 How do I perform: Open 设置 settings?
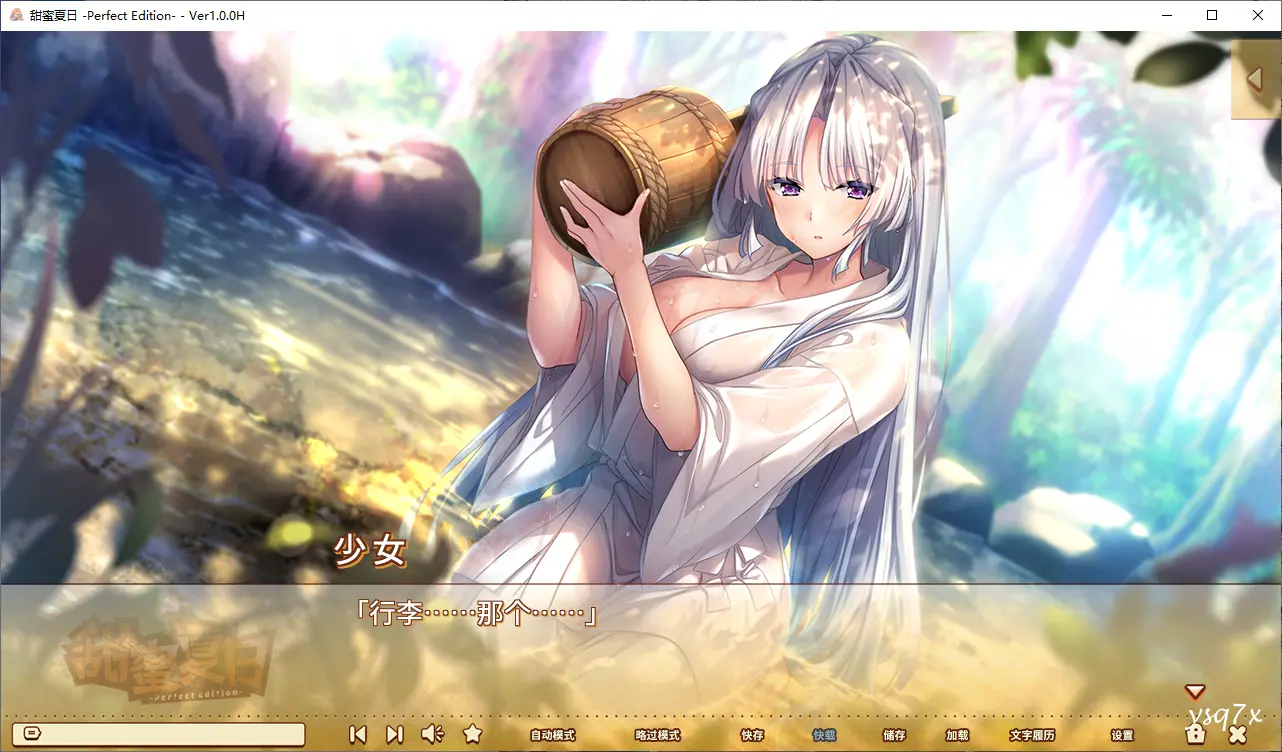click(1122, 735)
